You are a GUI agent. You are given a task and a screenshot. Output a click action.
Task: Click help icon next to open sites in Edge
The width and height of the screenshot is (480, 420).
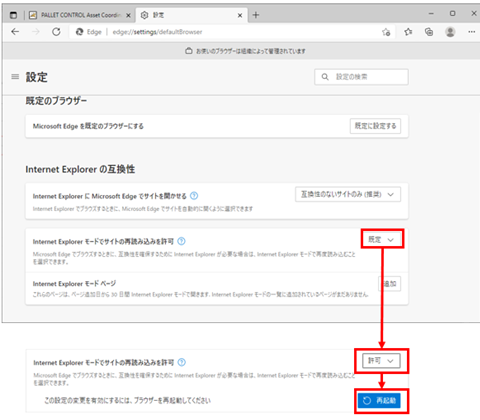coord(194,196)
